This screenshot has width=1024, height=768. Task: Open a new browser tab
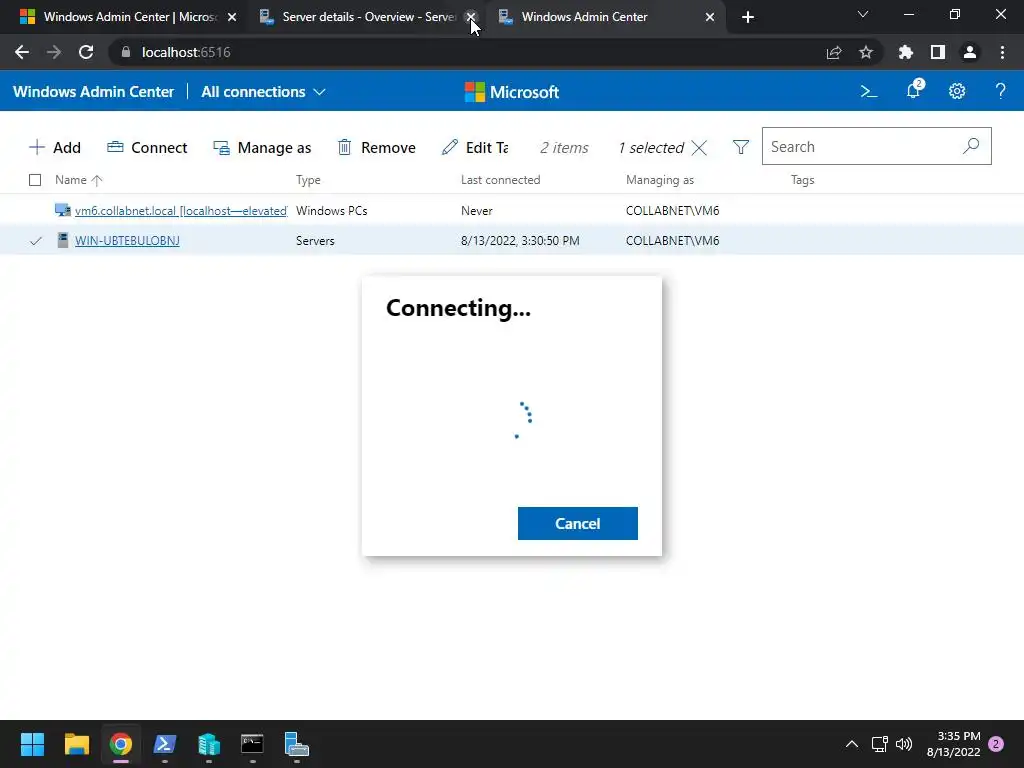coord(748,17)
